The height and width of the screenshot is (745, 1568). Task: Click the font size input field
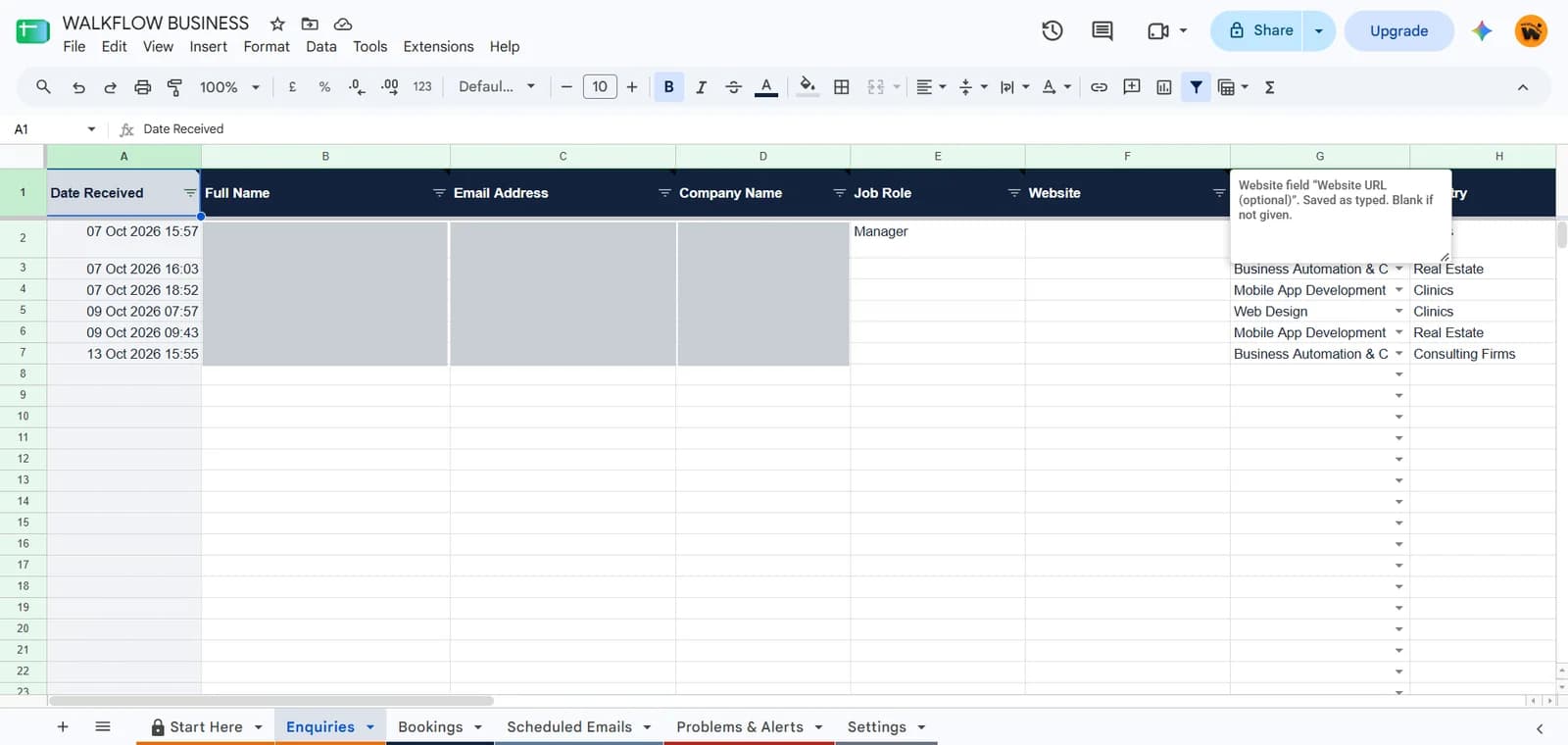pos(600,86)
